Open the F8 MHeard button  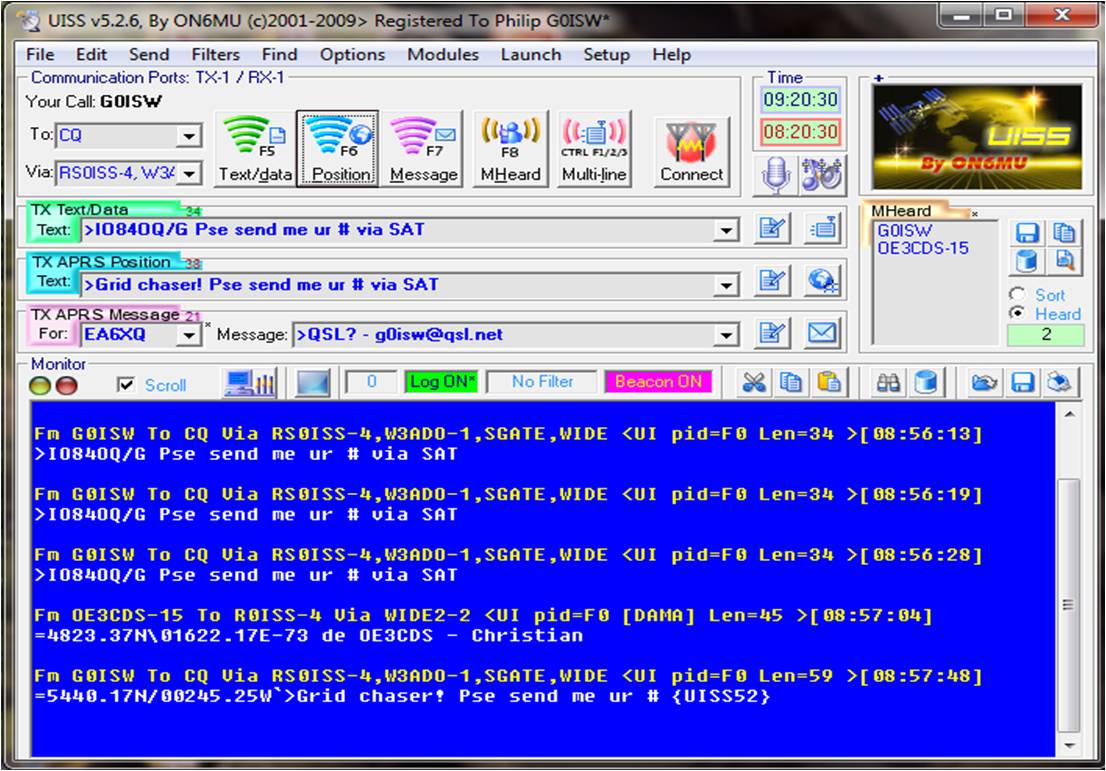pyautogui.click(x=510, y=149)
